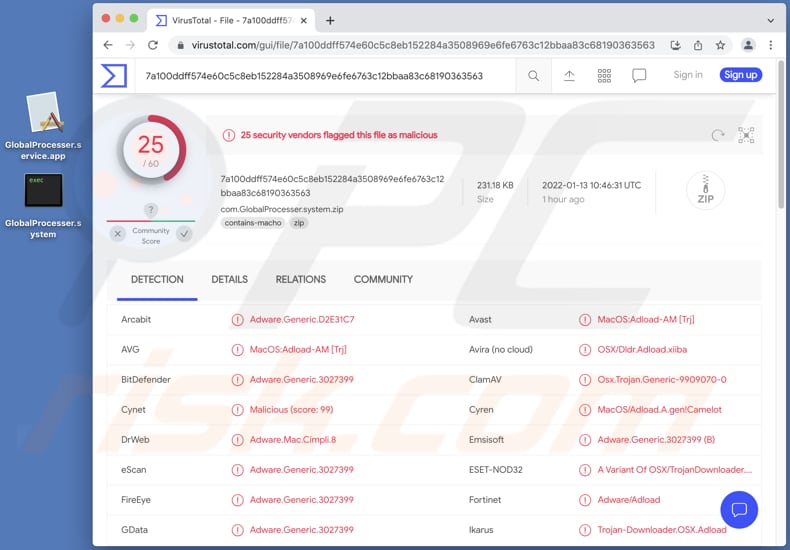Switch to the DETAILS tab
Image resolution: width=790 pixels, height=550 pixels.
229,280
